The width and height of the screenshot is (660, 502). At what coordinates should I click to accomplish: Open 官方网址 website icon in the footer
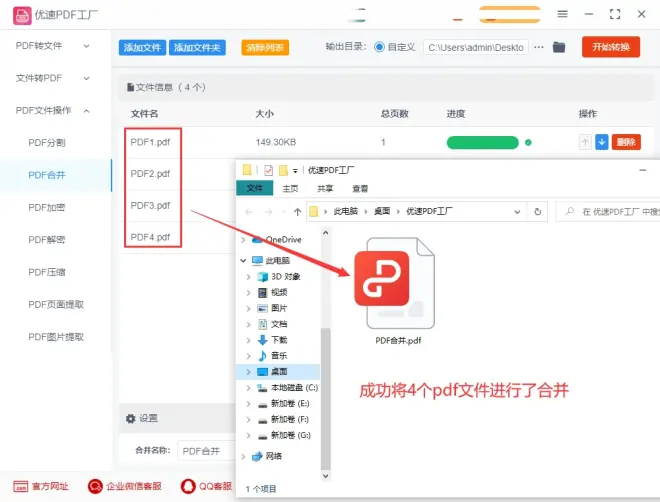pyautogui.click(x=21, y=486)
